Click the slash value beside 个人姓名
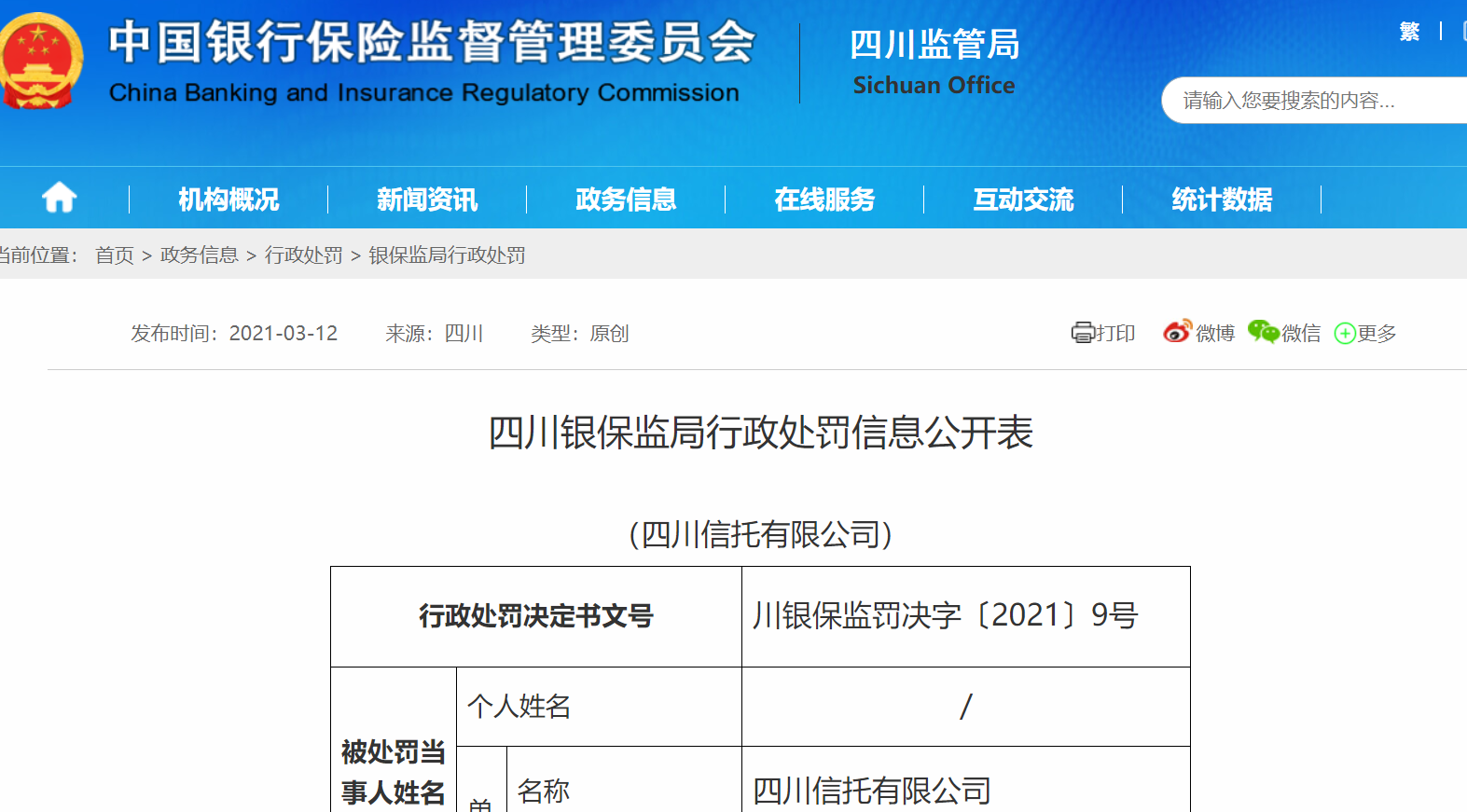The image size is (1467, 812). coord(966,707)
